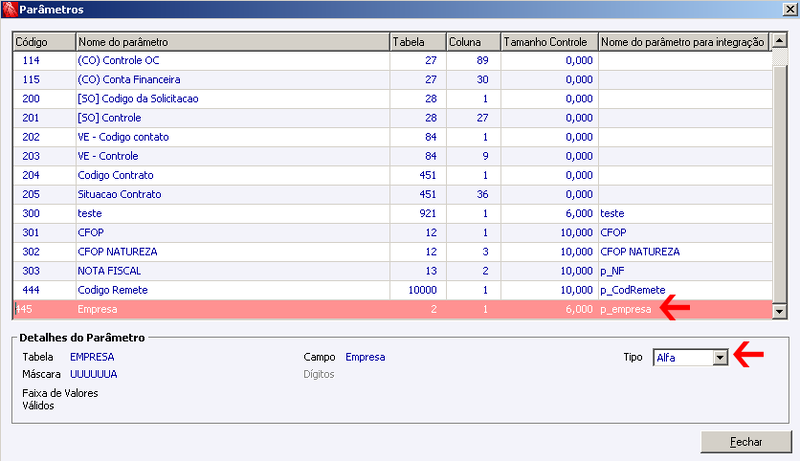Select the parameter name cell 'CFOP' of row 301
The image size is (800, 461).
point(233,233)
